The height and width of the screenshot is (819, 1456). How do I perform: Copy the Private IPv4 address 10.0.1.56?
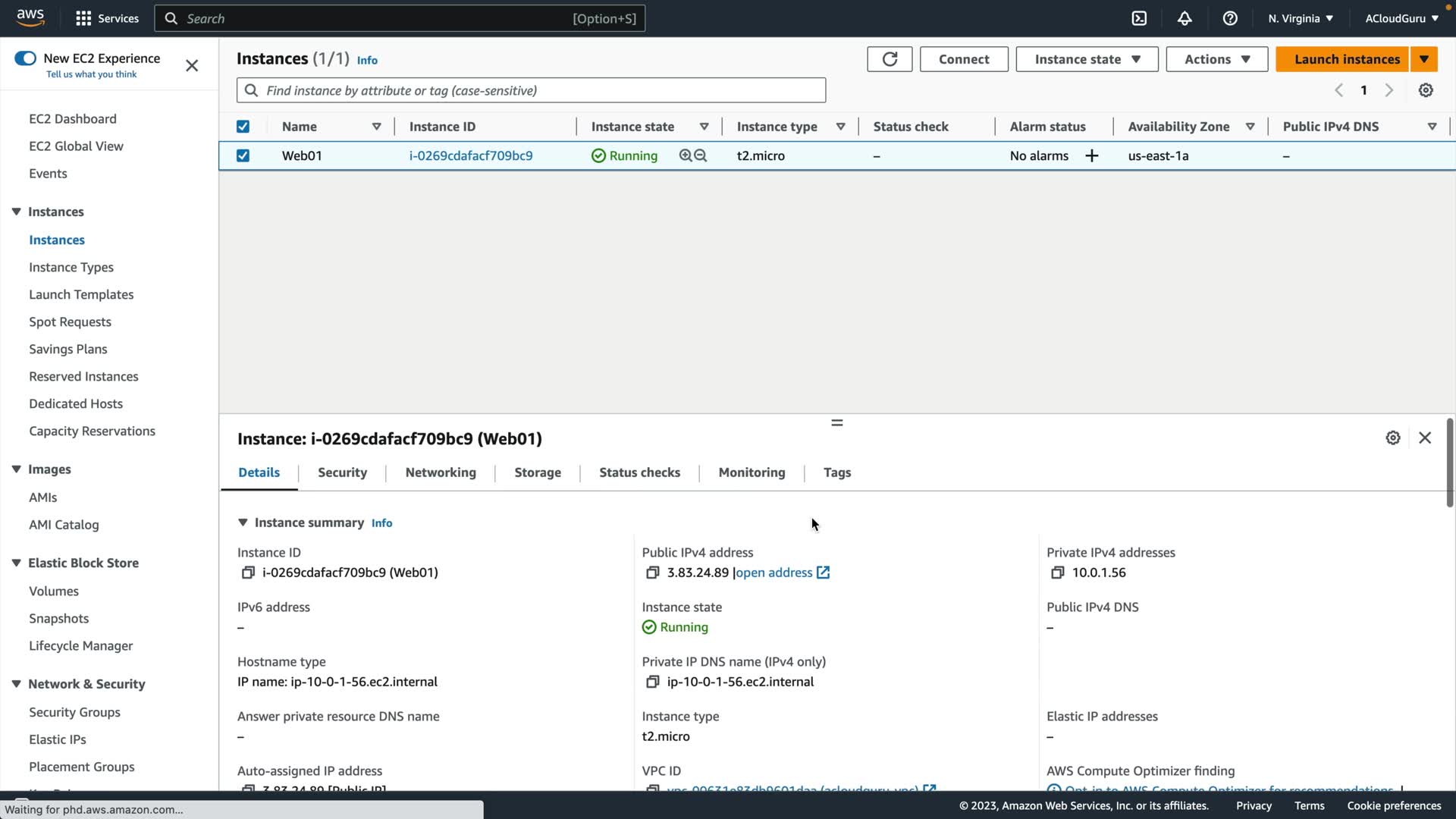click(1057, 573)
